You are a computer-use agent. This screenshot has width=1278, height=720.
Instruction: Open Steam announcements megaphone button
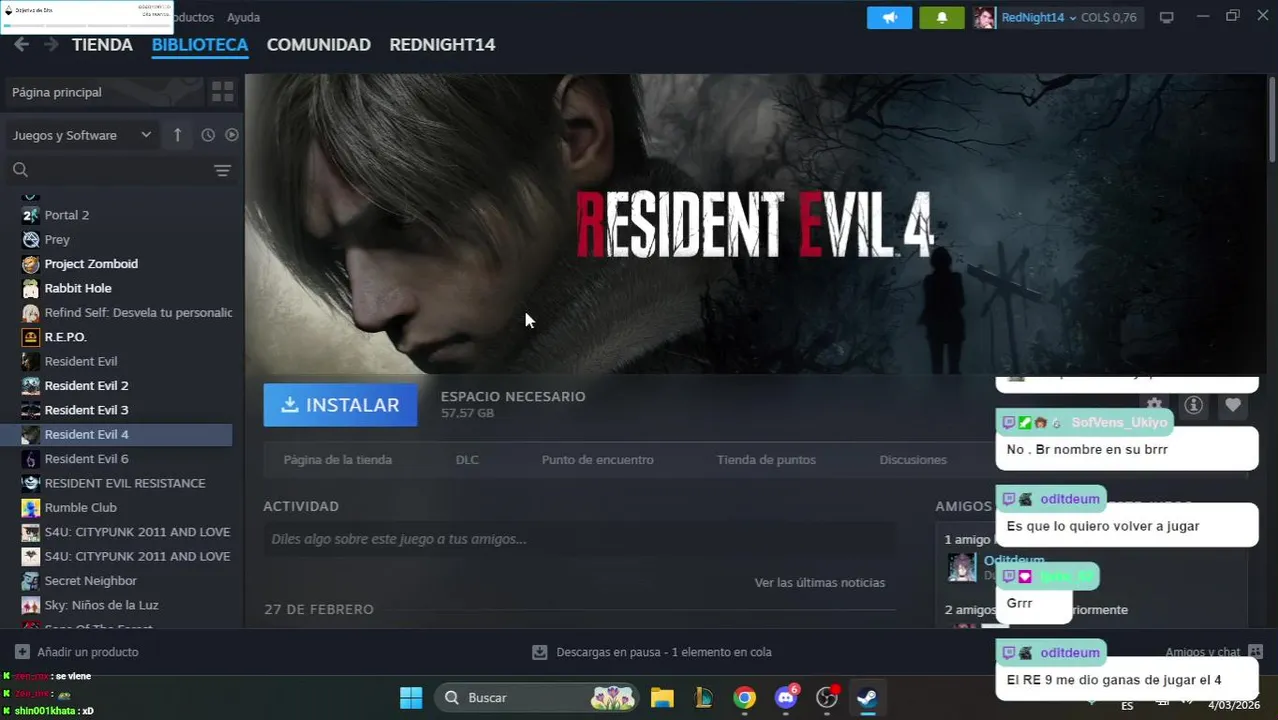[889, 17]
